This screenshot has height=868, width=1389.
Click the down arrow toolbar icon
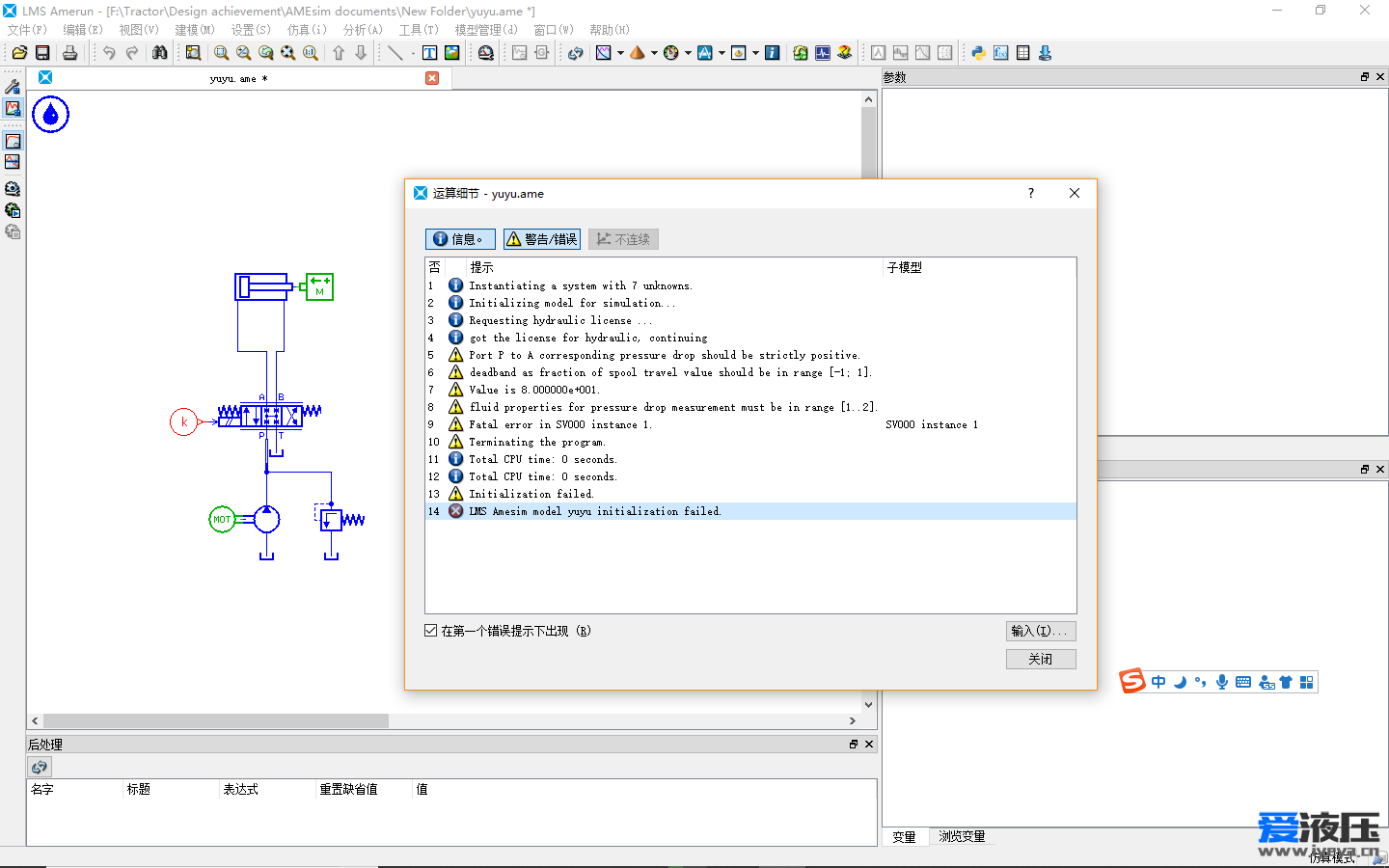361,53
